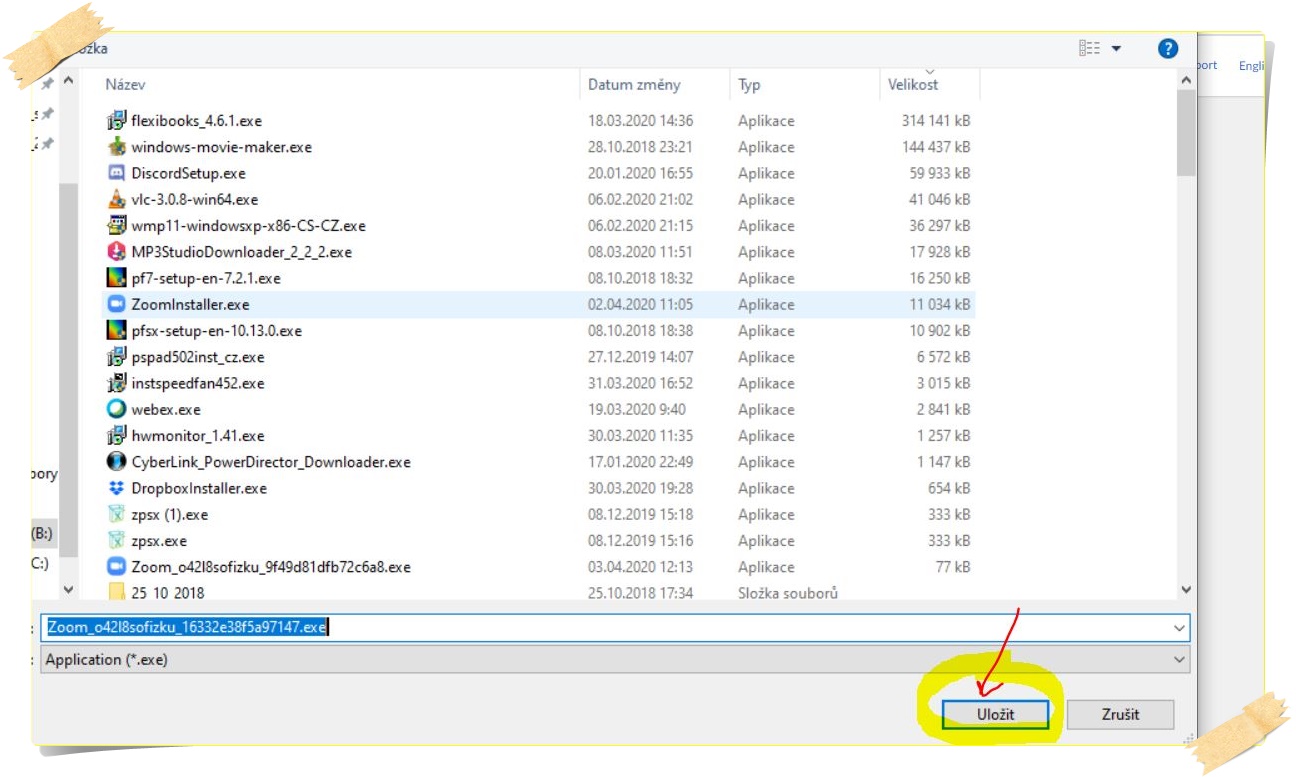Select file name Zoom_o42l8sofizku_9f49d81dfb72c6a8.exe
Viewport: 1296px width, 777px height.
(271, 567)
